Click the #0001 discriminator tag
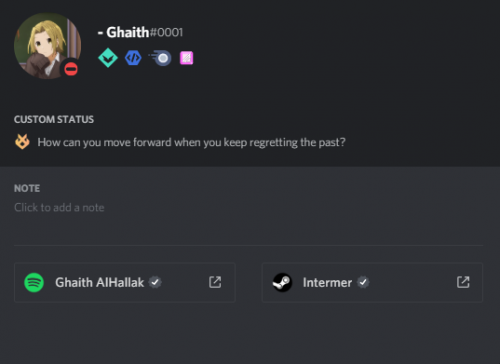The height and width of the screenshot is (364, 500). tap(166, 32)
